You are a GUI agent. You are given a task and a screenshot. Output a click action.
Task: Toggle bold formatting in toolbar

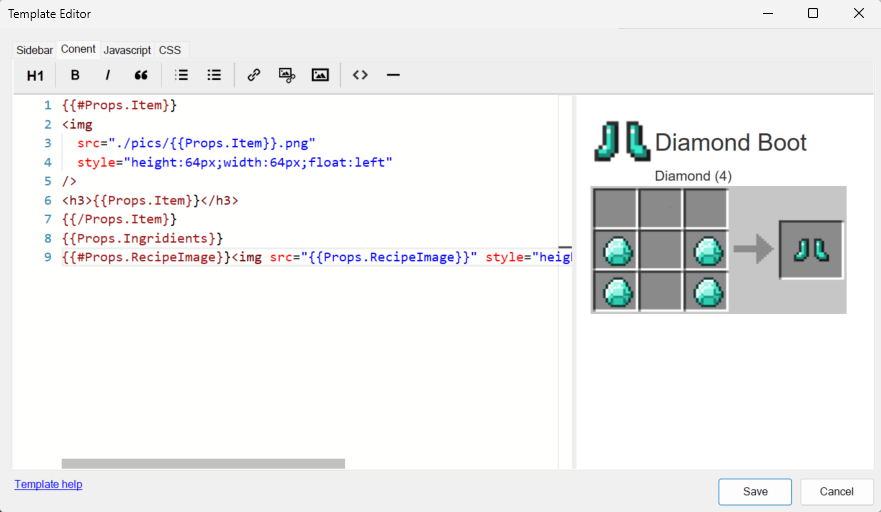point(75,75)
